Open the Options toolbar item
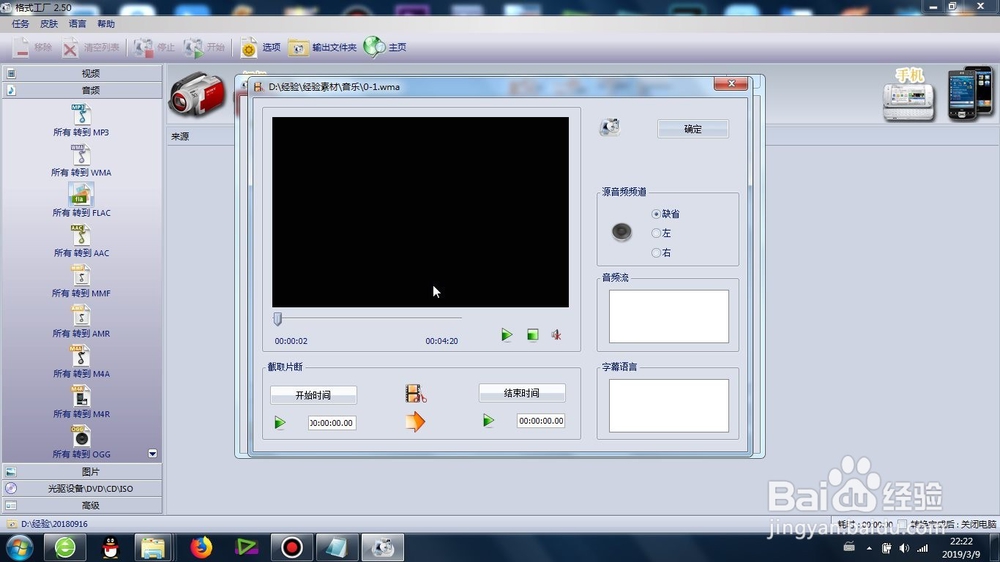Viewport: 1000px width, 562px height. 260,47
